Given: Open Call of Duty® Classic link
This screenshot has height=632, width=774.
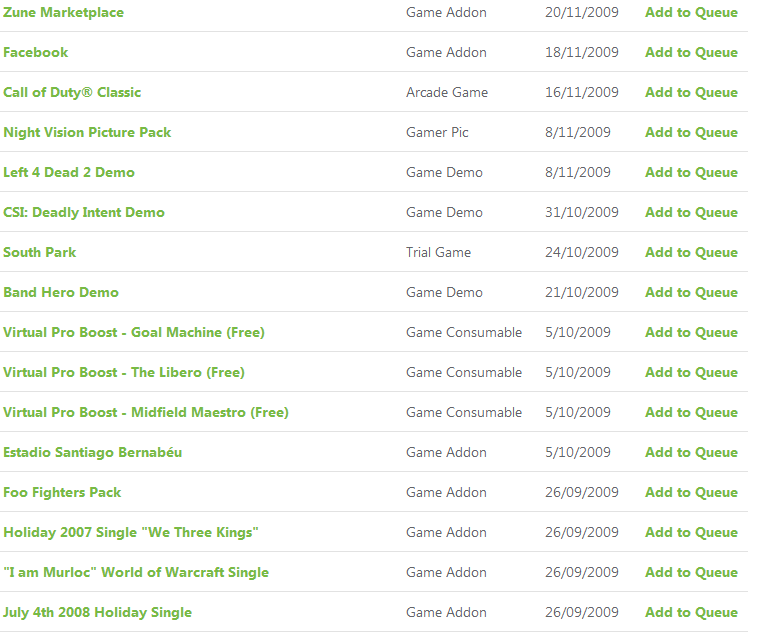Looking at the screenshot, I should 72,92.
